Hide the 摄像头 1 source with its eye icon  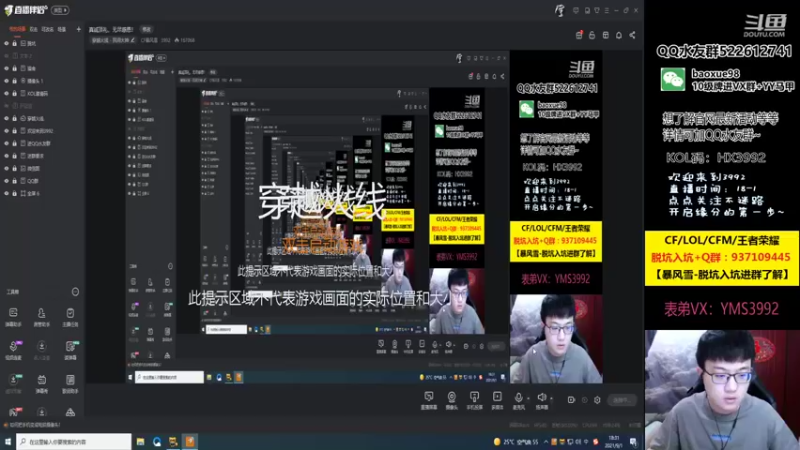[x=7, y=81]
